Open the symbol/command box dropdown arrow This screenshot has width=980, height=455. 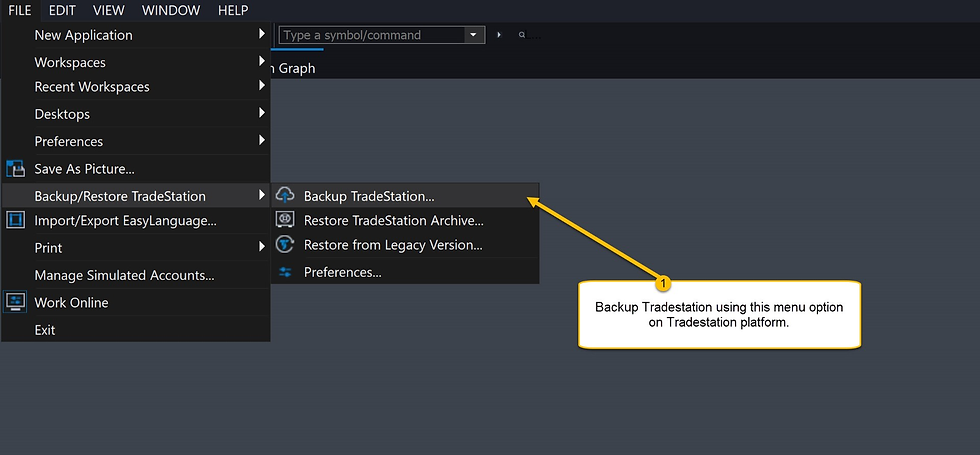pyautogui.click(x=474, y=35)
